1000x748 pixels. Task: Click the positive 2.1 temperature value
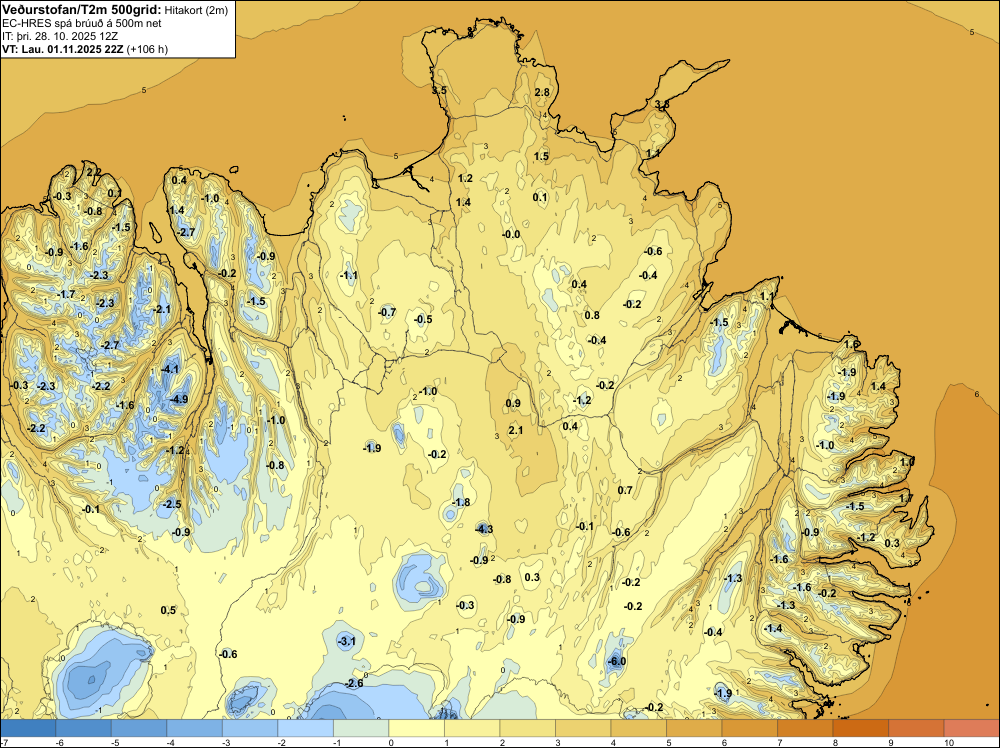[515, 430]
